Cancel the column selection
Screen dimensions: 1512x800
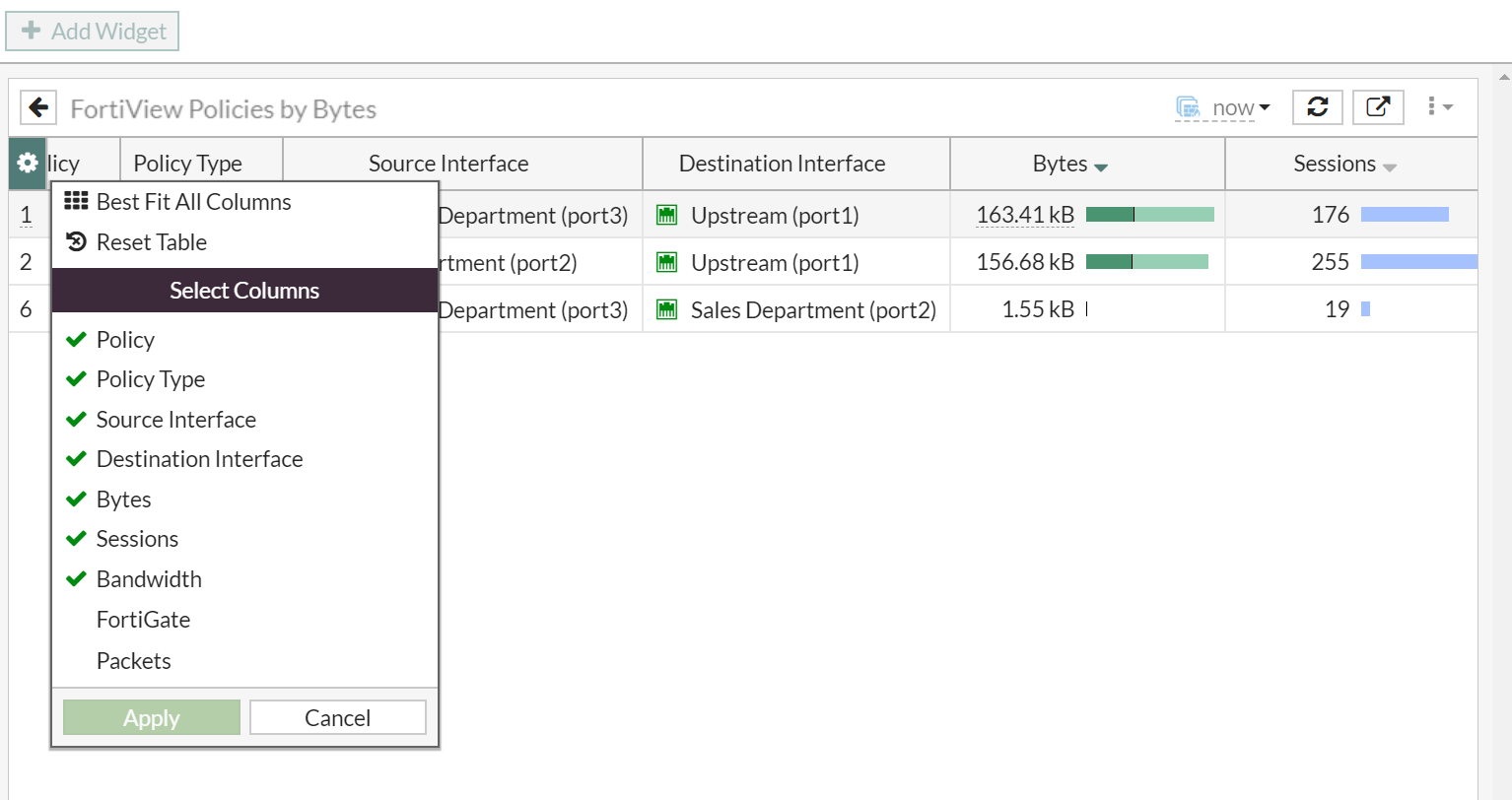tap(337, 718)
